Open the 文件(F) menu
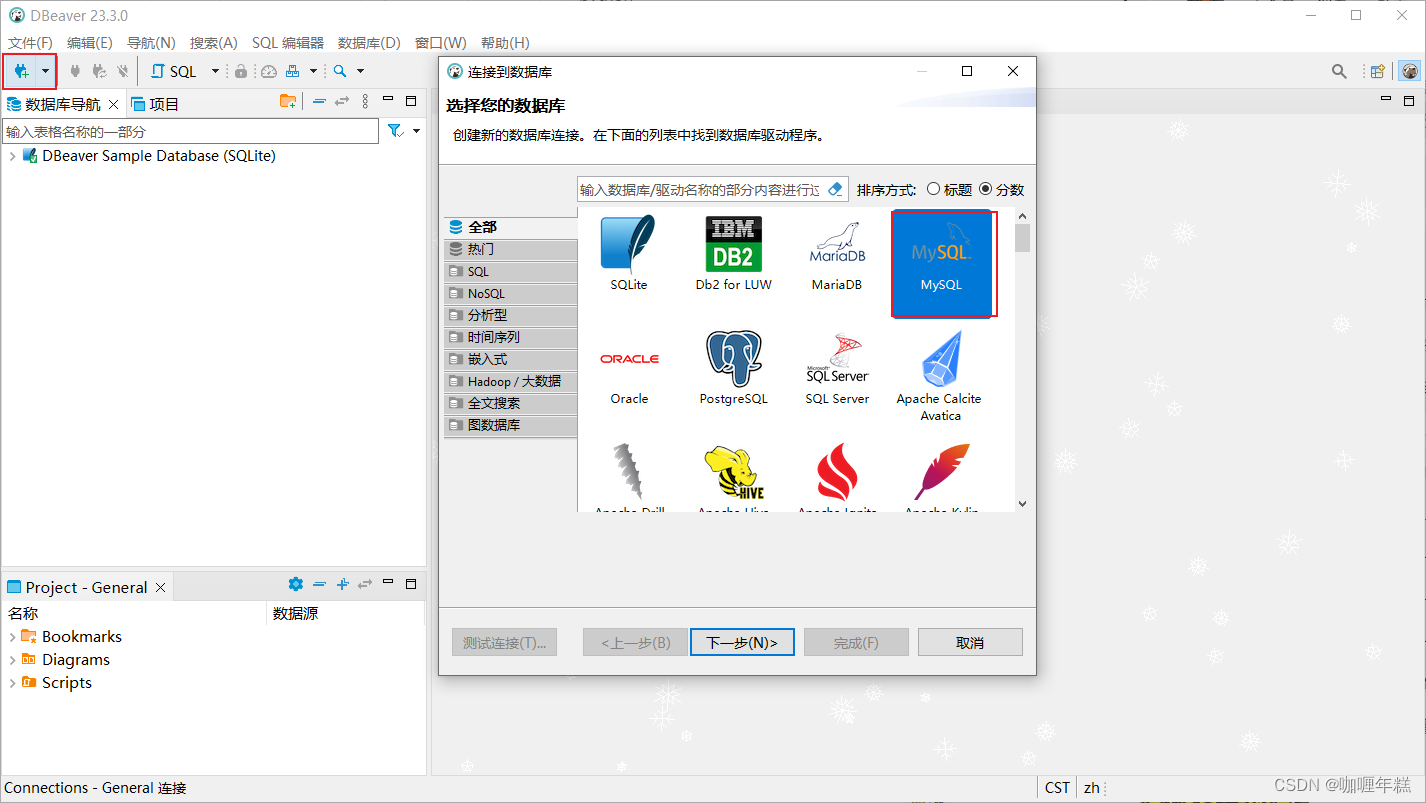The width and height of the screenshot is (1426, 803). (30, 43)
